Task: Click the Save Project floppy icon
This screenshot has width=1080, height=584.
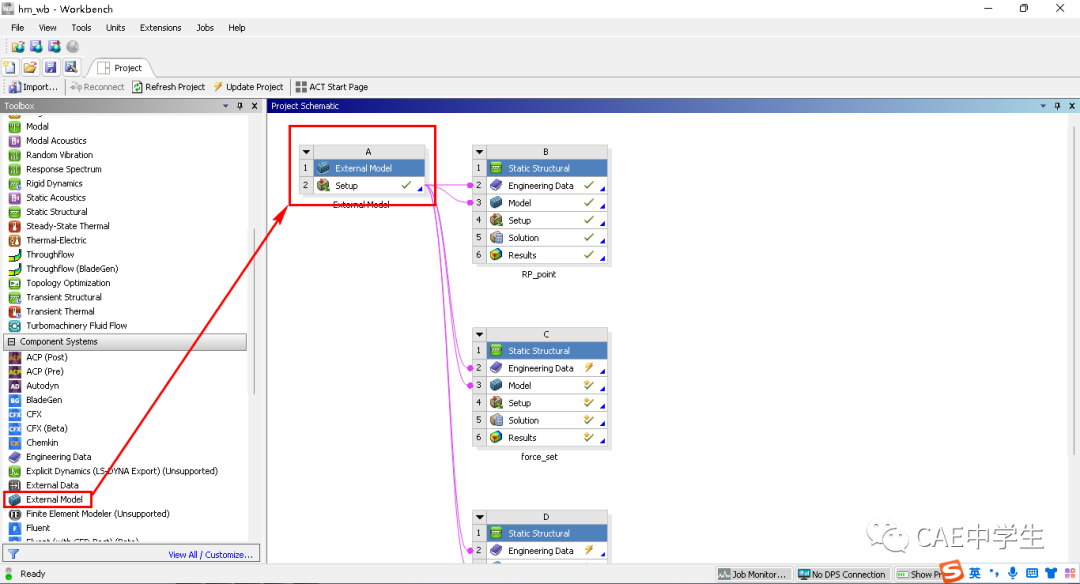Action: pos(50,67)
